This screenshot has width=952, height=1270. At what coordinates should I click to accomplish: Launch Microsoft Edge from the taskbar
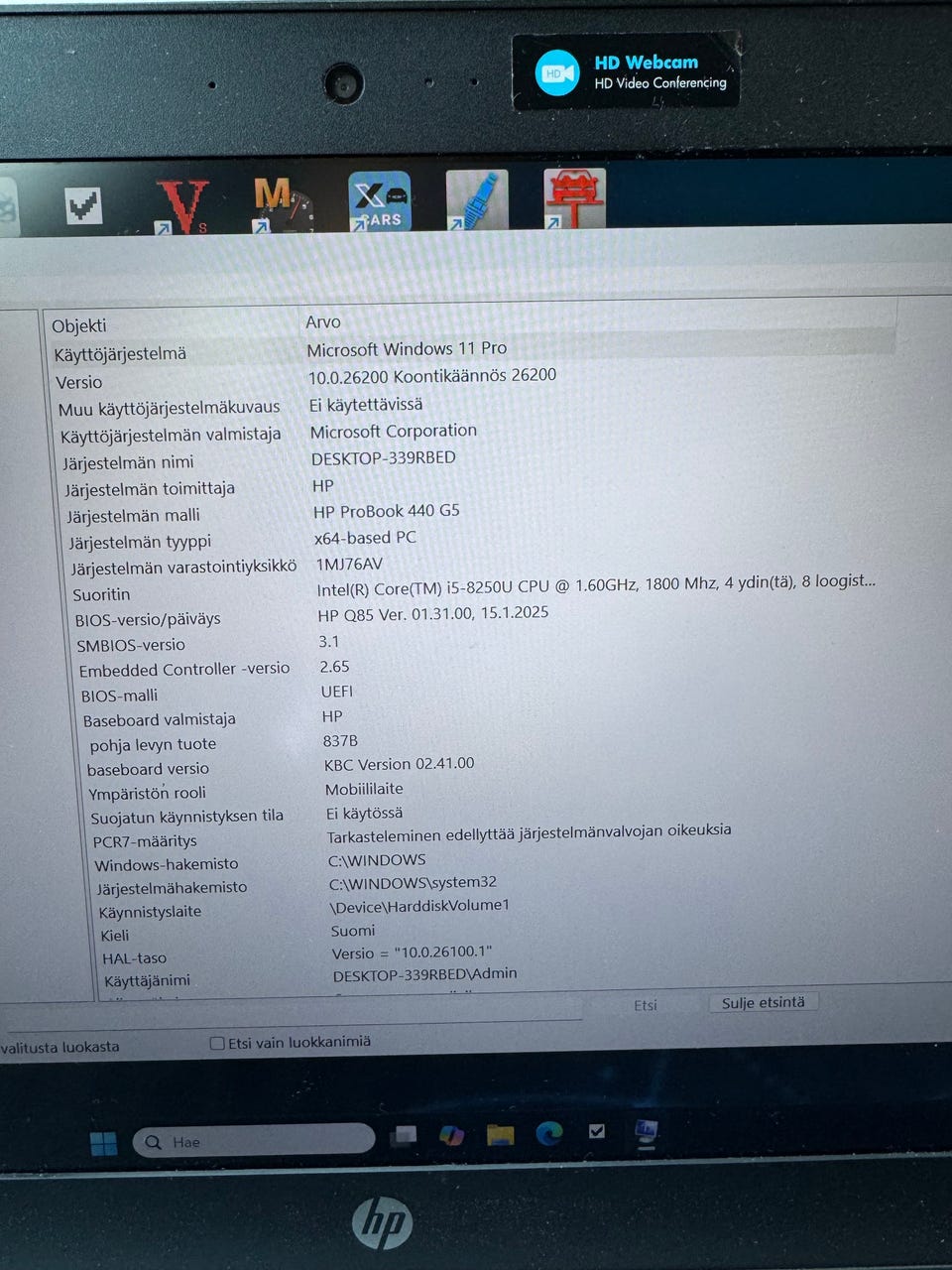point(549,1133)
